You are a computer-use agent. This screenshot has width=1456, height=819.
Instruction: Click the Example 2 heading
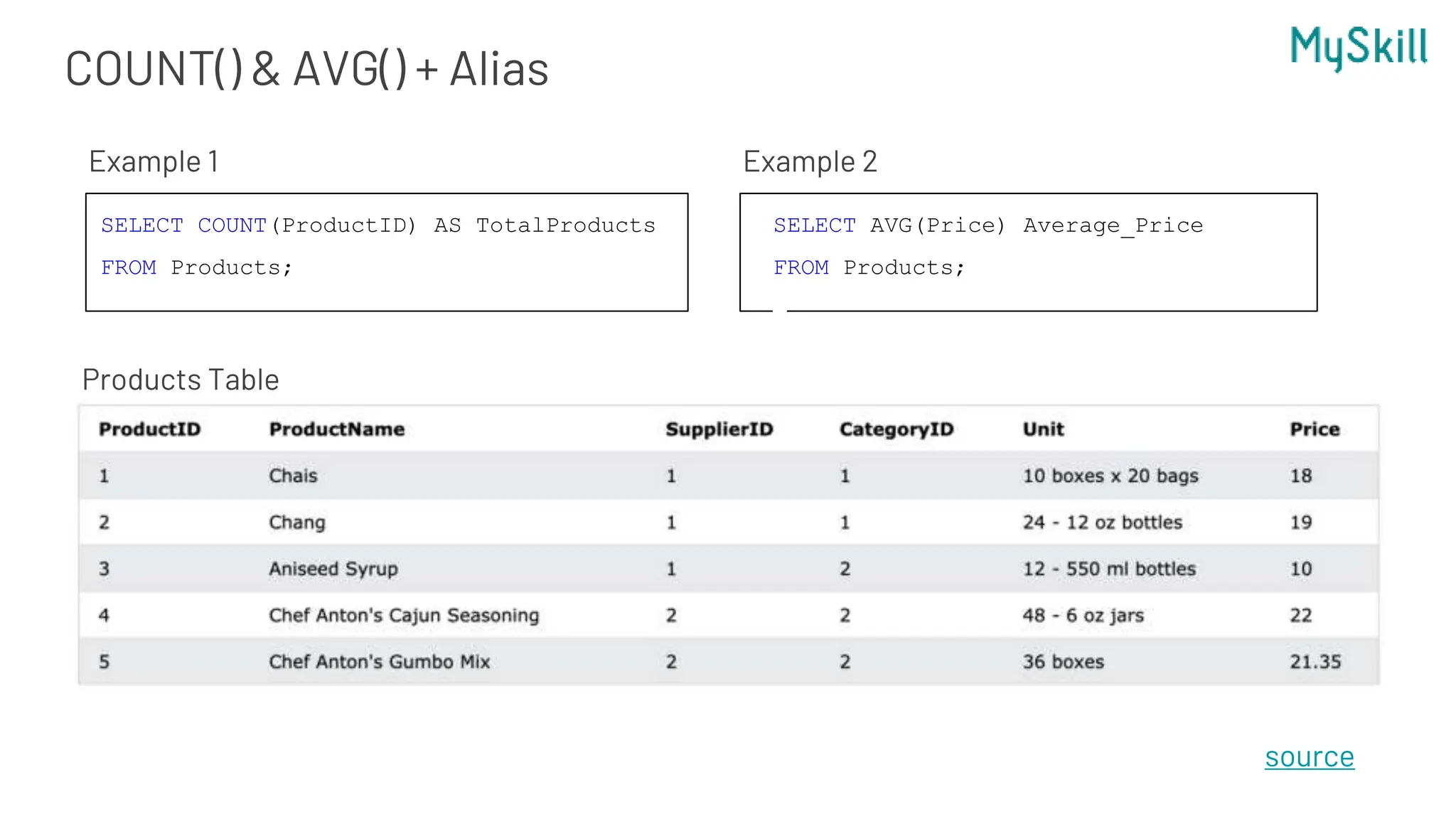click(810, 162)
